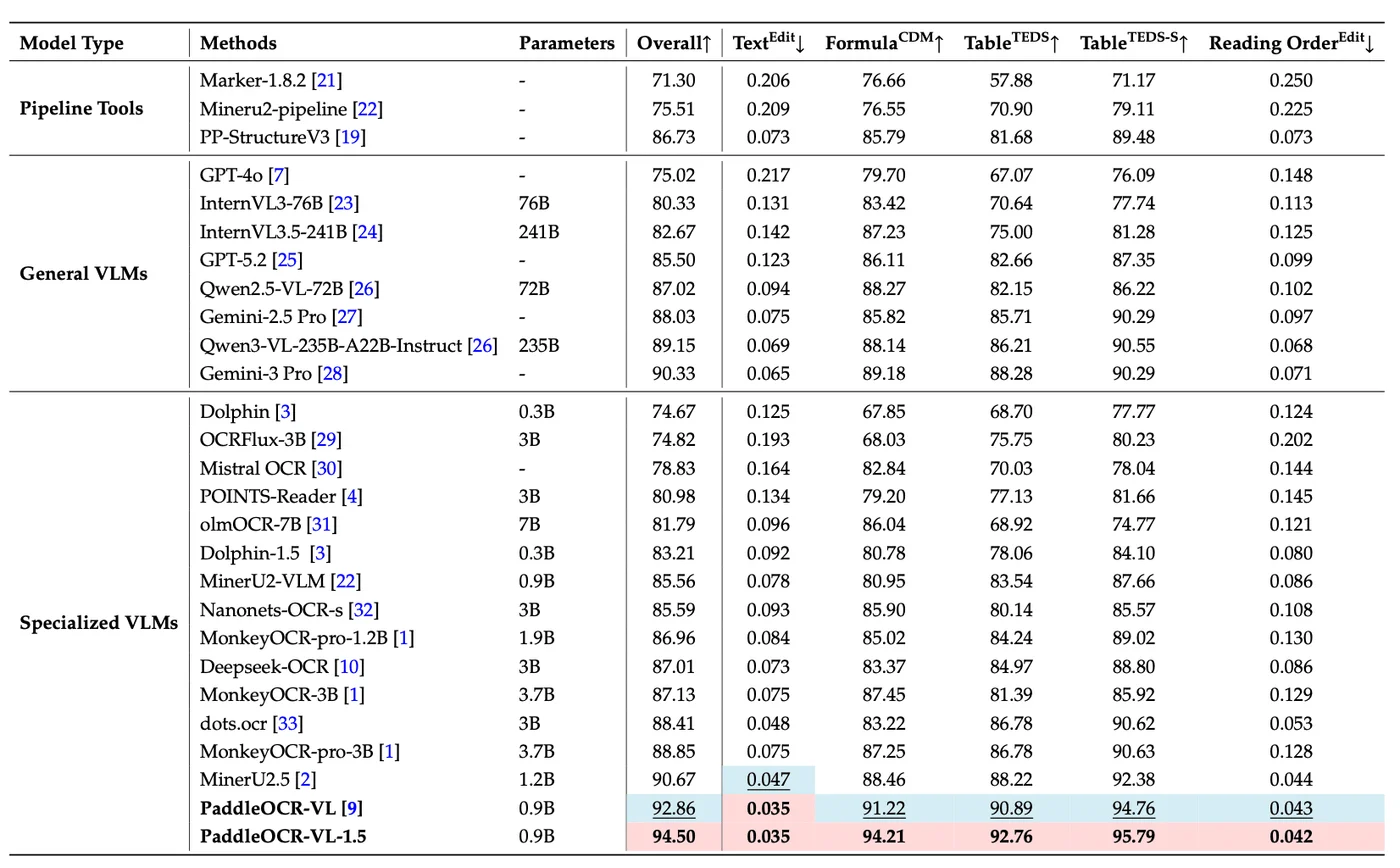The width and height of the screenshot is (1400, 868).
Task: Click the 'Specialized VLMs' group label
Action: click(x=99, y=623)
